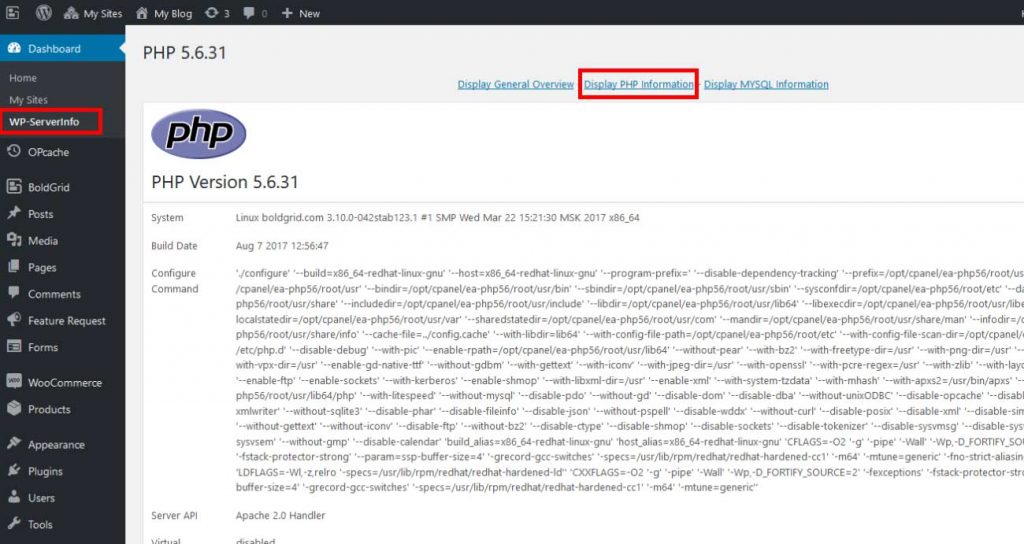Click the Dashboard gauge icon
Viewport: 1024px width, 544px height.
pyautogui.click(x=14, y=48)
